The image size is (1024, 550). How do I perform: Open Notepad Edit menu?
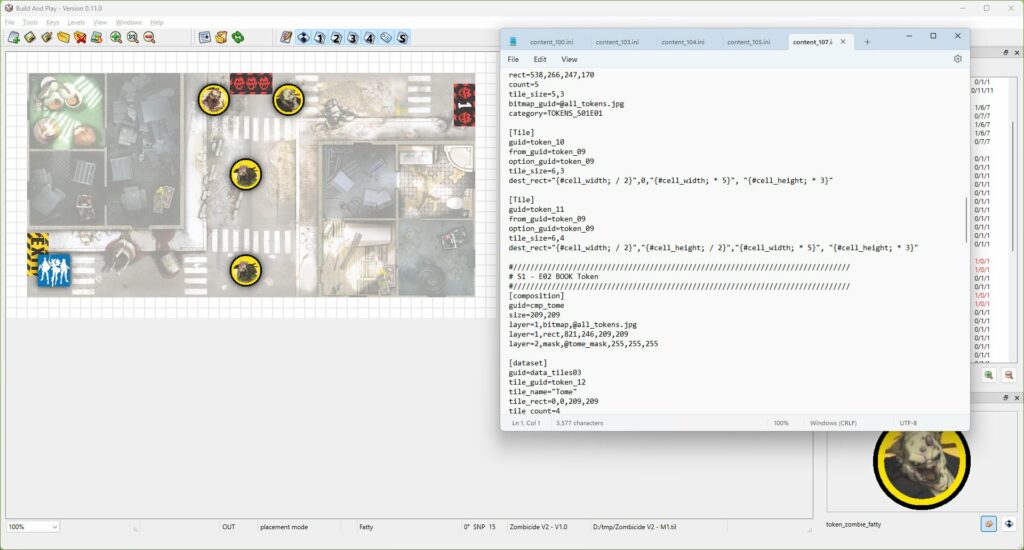tap(540, 59)
